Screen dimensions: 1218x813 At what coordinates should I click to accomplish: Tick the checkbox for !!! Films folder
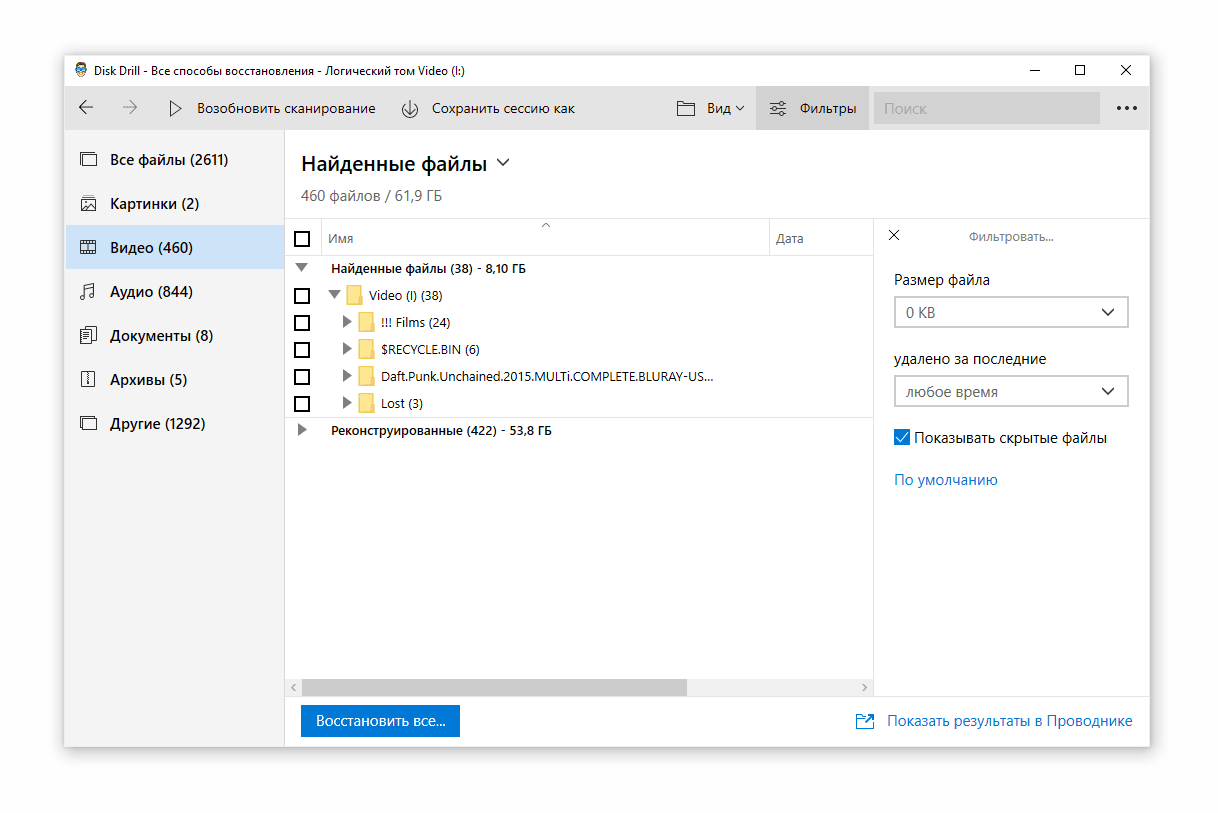pyautogui.click(x=302, y=323)
